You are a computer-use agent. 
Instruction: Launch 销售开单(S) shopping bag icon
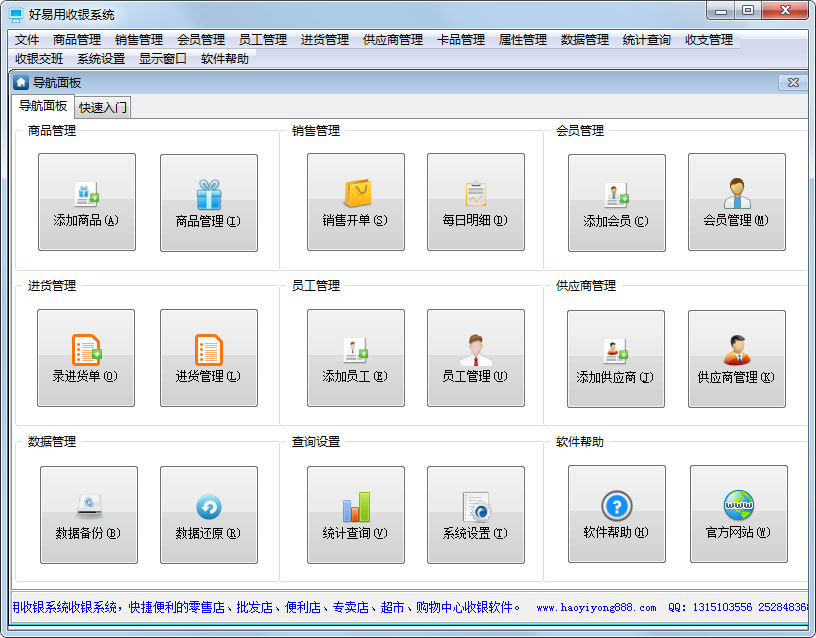point(355,202)
